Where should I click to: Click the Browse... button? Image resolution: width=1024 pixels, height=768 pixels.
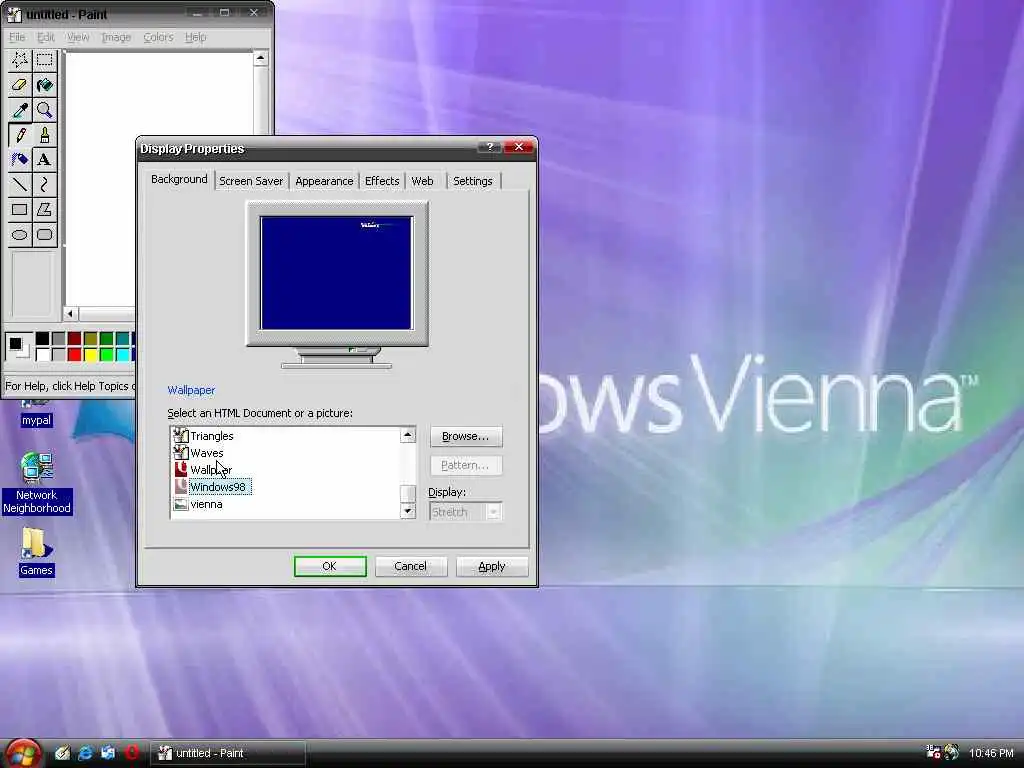pyautogui.click(x=466, y=436)
